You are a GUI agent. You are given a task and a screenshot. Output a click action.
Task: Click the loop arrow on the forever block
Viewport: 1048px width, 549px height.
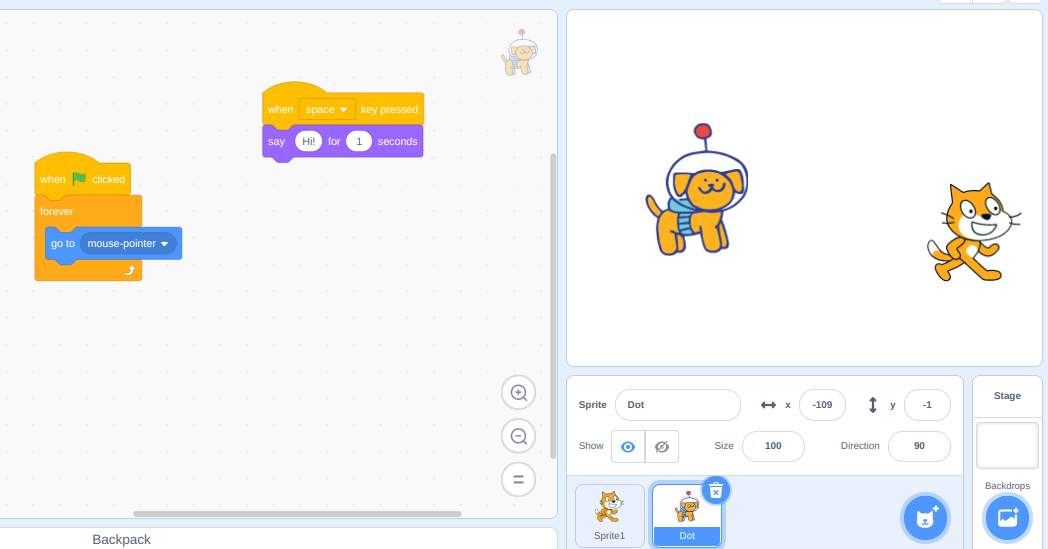click(x=129, y=270)
